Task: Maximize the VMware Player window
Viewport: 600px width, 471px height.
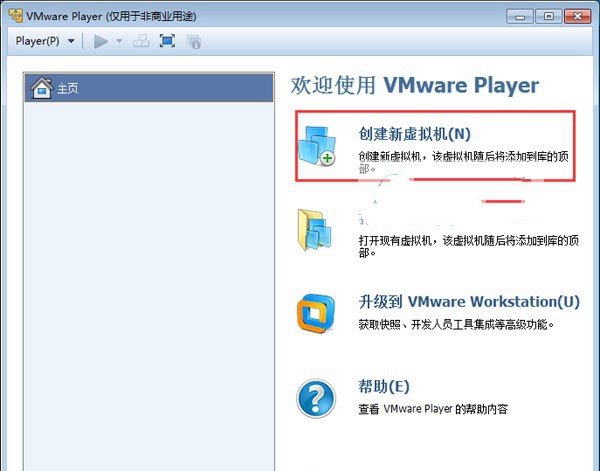Action: pos(549,16)
